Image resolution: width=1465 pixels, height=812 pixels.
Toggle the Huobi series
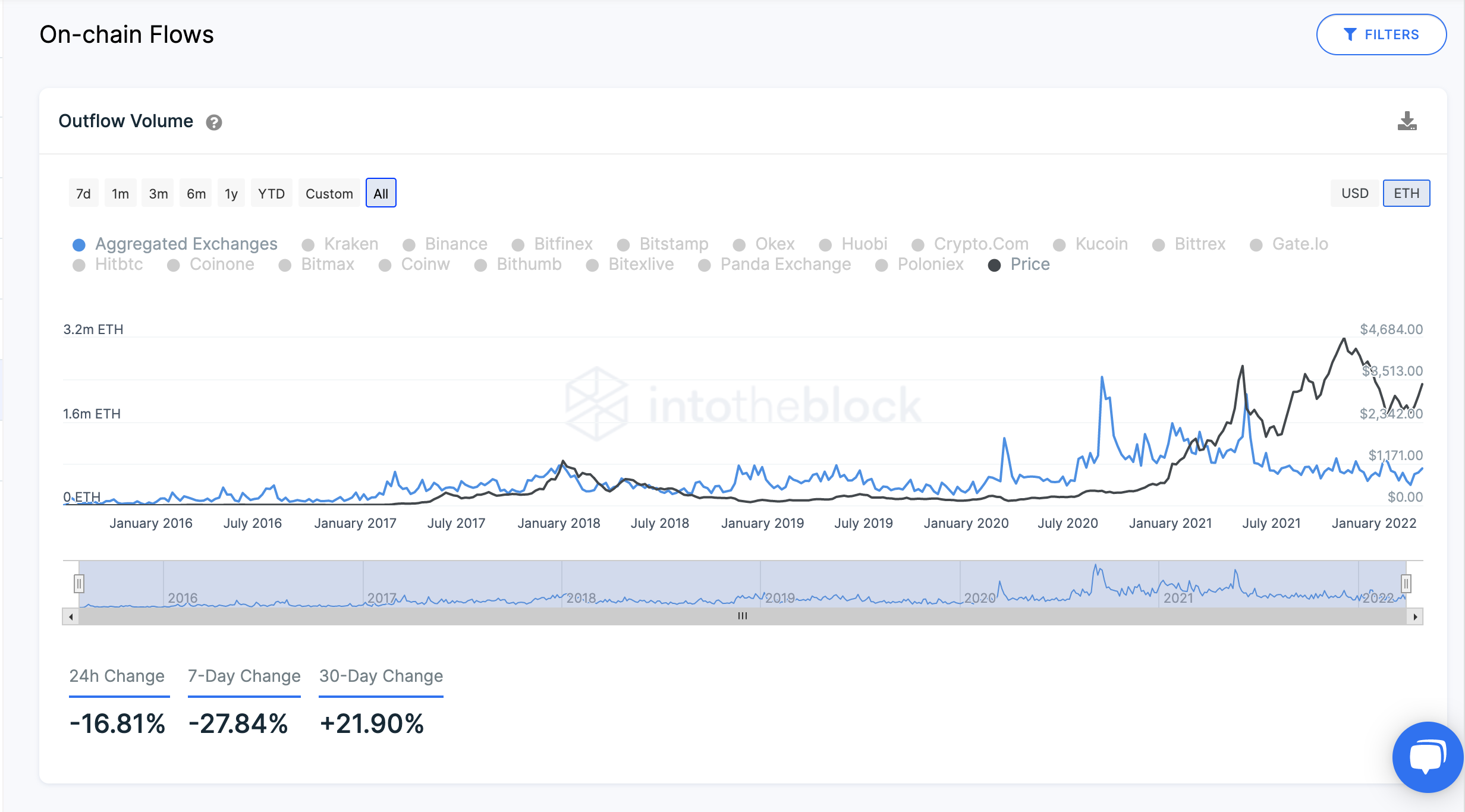pyautogui.click(x=853, y=244)
